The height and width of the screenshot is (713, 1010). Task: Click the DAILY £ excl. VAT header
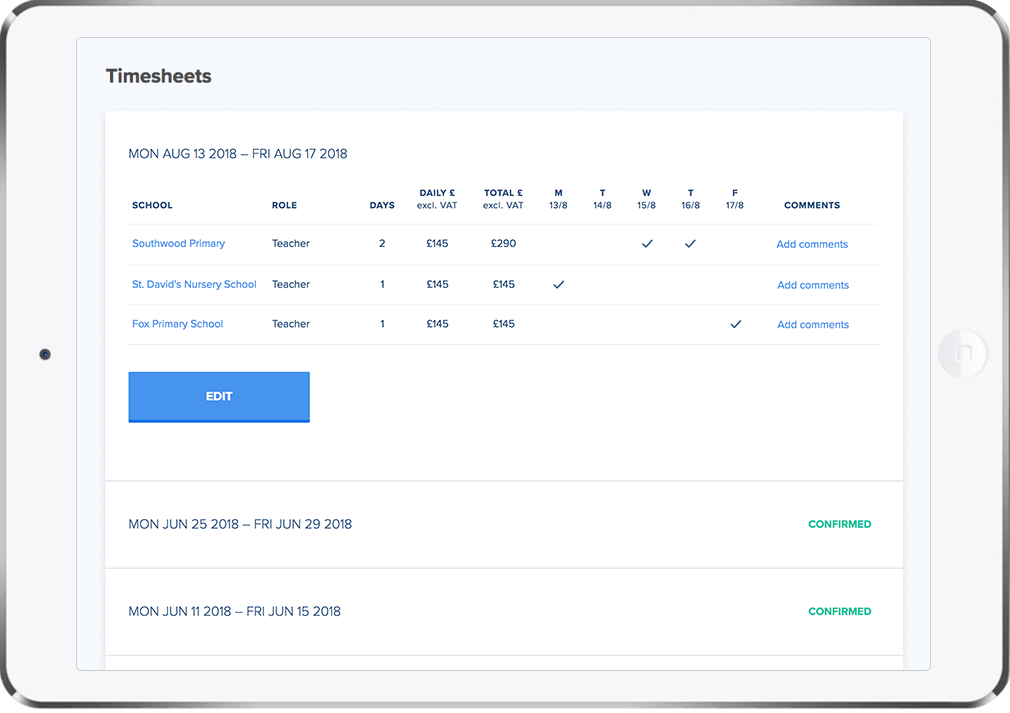437,199
